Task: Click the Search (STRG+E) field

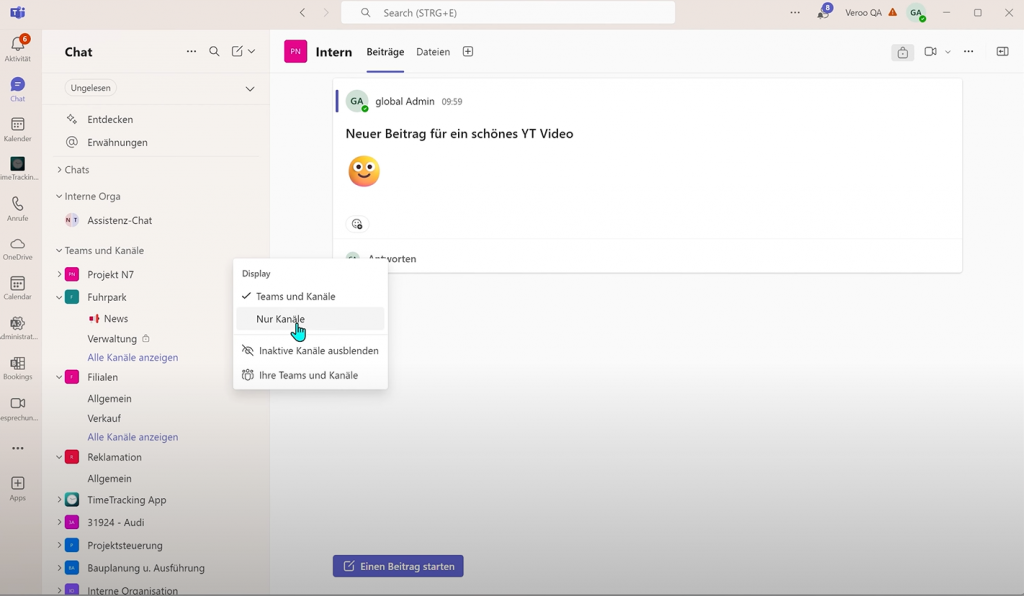Action: pyautogui.click(x=508, y=12)
